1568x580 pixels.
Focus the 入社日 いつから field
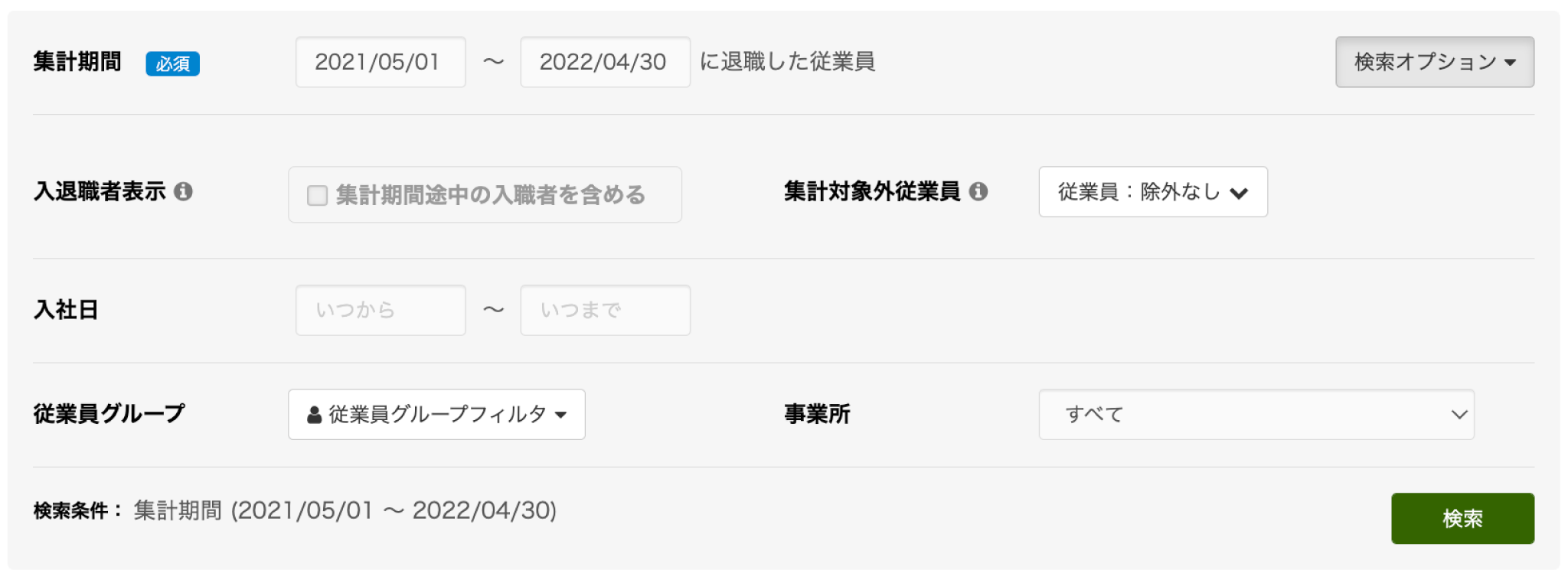pos(381,310)
